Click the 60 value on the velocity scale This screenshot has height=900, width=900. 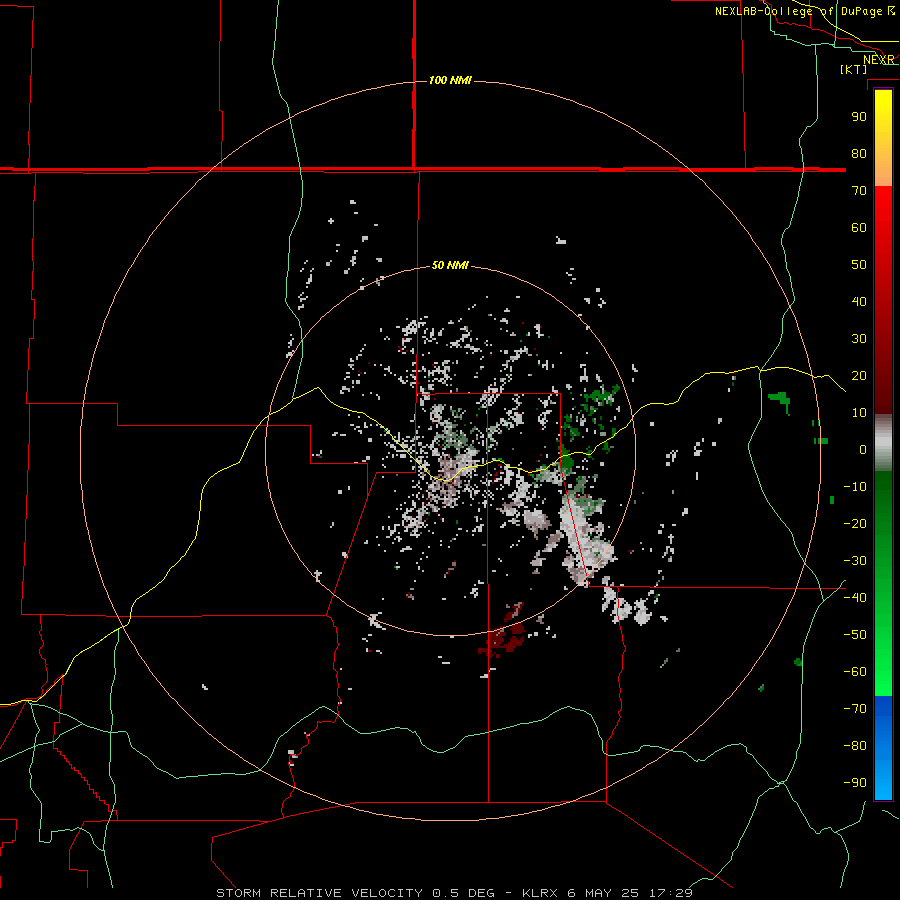[x=859, y=227]
